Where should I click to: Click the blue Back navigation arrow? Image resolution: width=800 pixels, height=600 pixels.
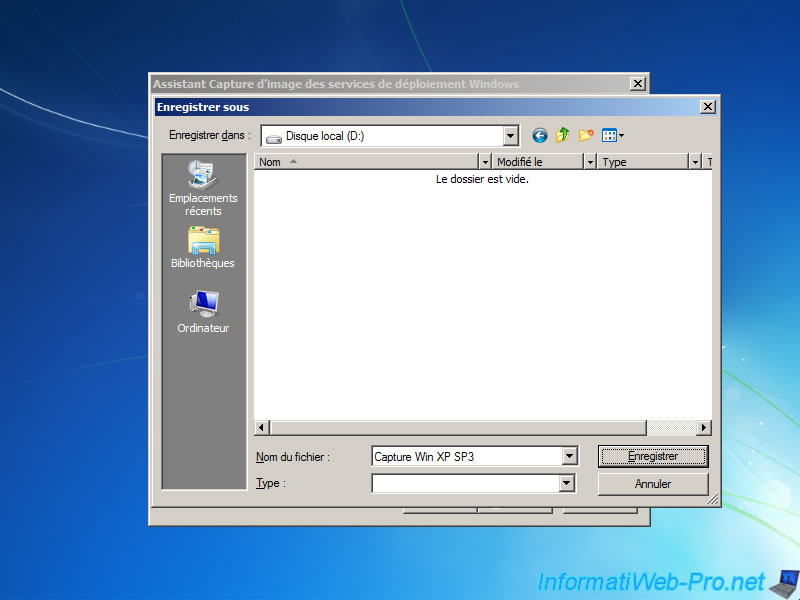click(539, 135)
